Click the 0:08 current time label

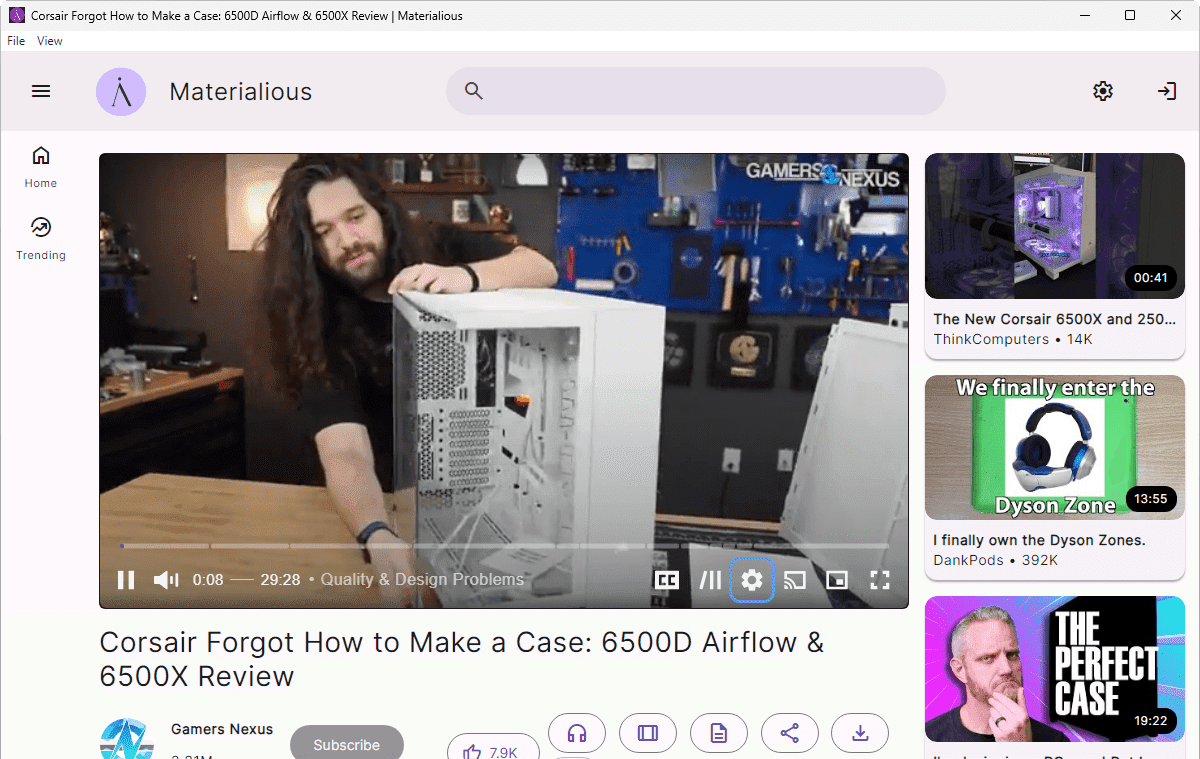click(x=208, y=580)
